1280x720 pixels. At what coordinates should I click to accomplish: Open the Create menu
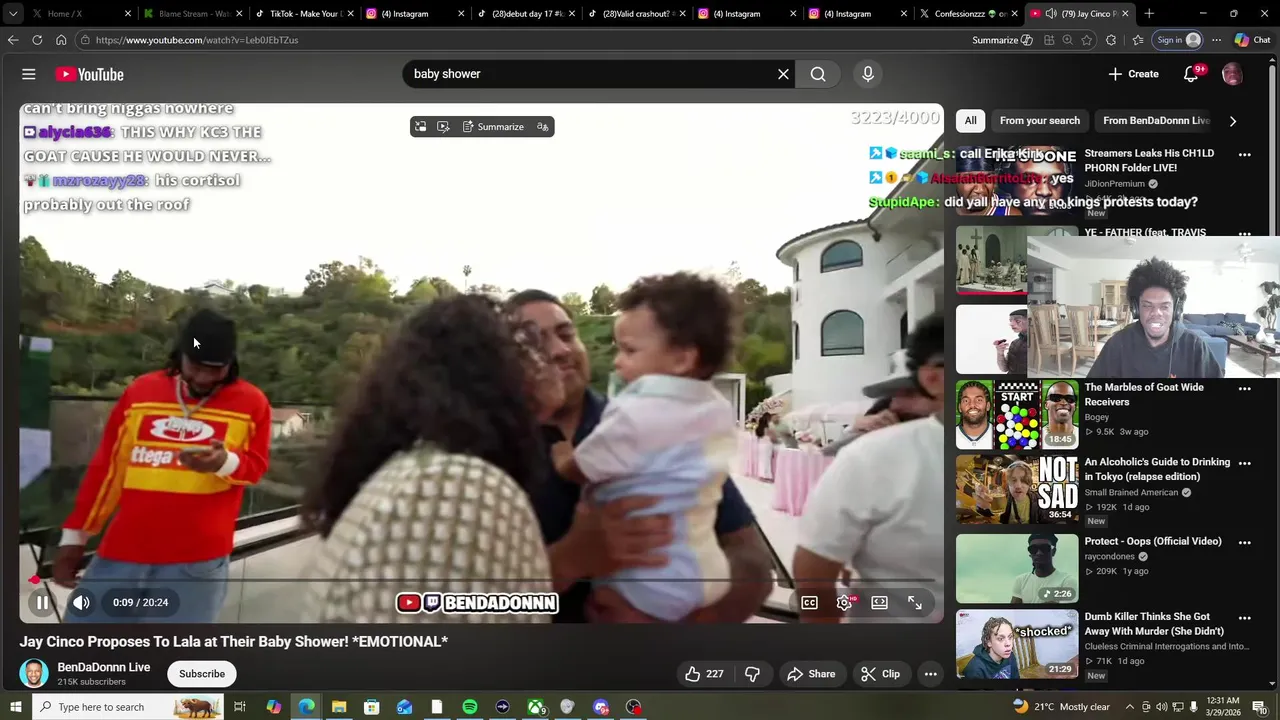point(1133,74)
